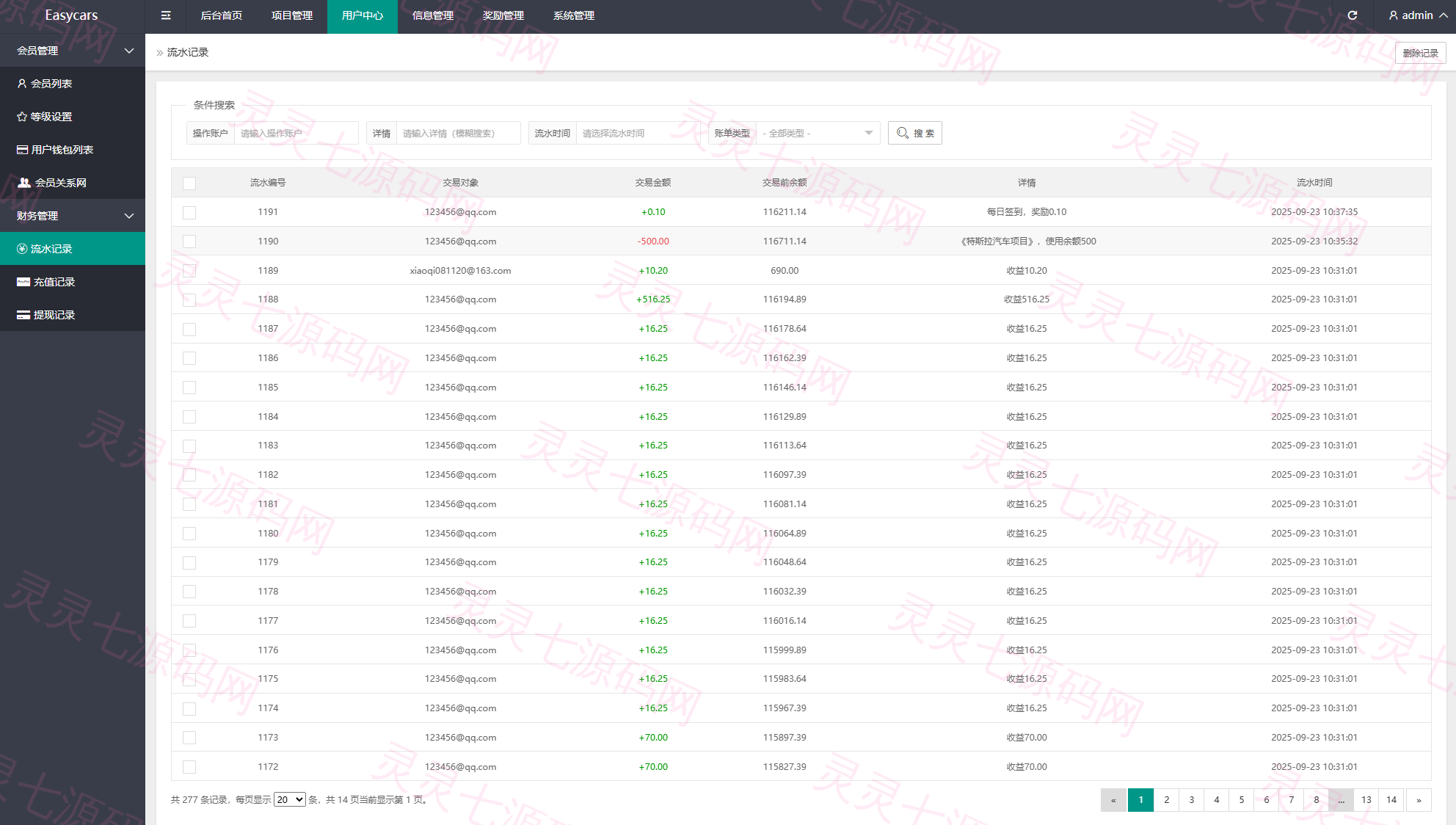Check the box for record 1180

click(x=189, y=534)
